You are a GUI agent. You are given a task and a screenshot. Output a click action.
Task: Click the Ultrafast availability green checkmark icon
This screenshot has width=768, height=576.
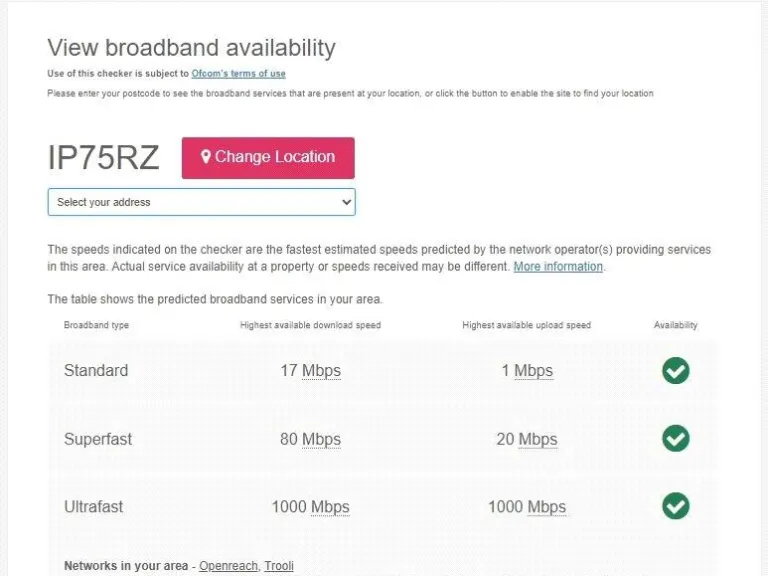click(676, 506)
